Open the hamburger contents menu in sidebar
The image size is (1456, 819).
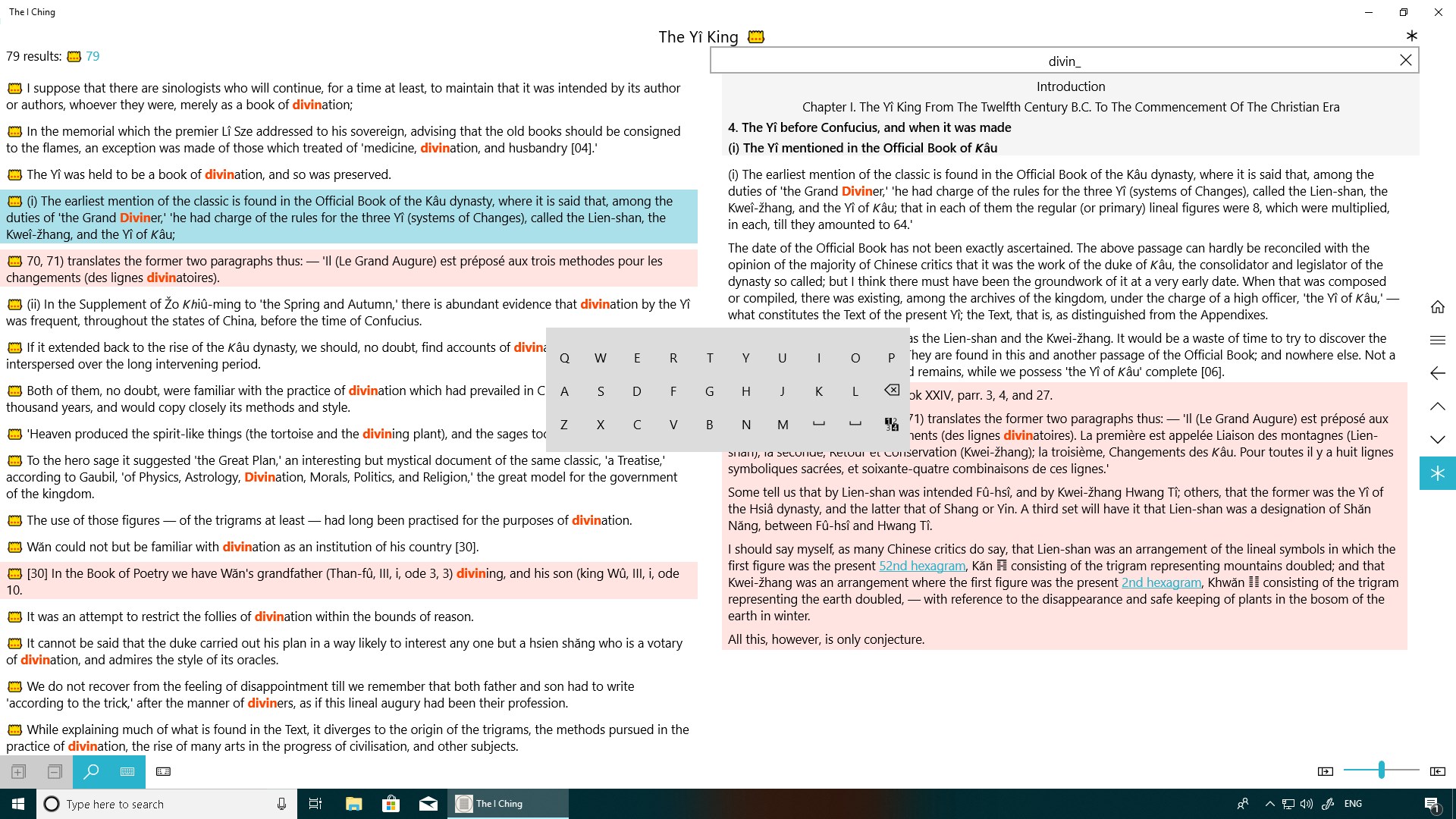coord(1437,340)
